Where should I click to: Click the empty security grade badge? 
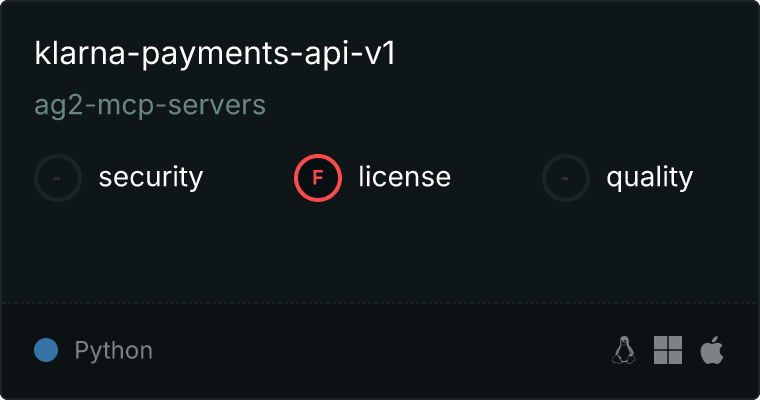[x=58, y=178]
